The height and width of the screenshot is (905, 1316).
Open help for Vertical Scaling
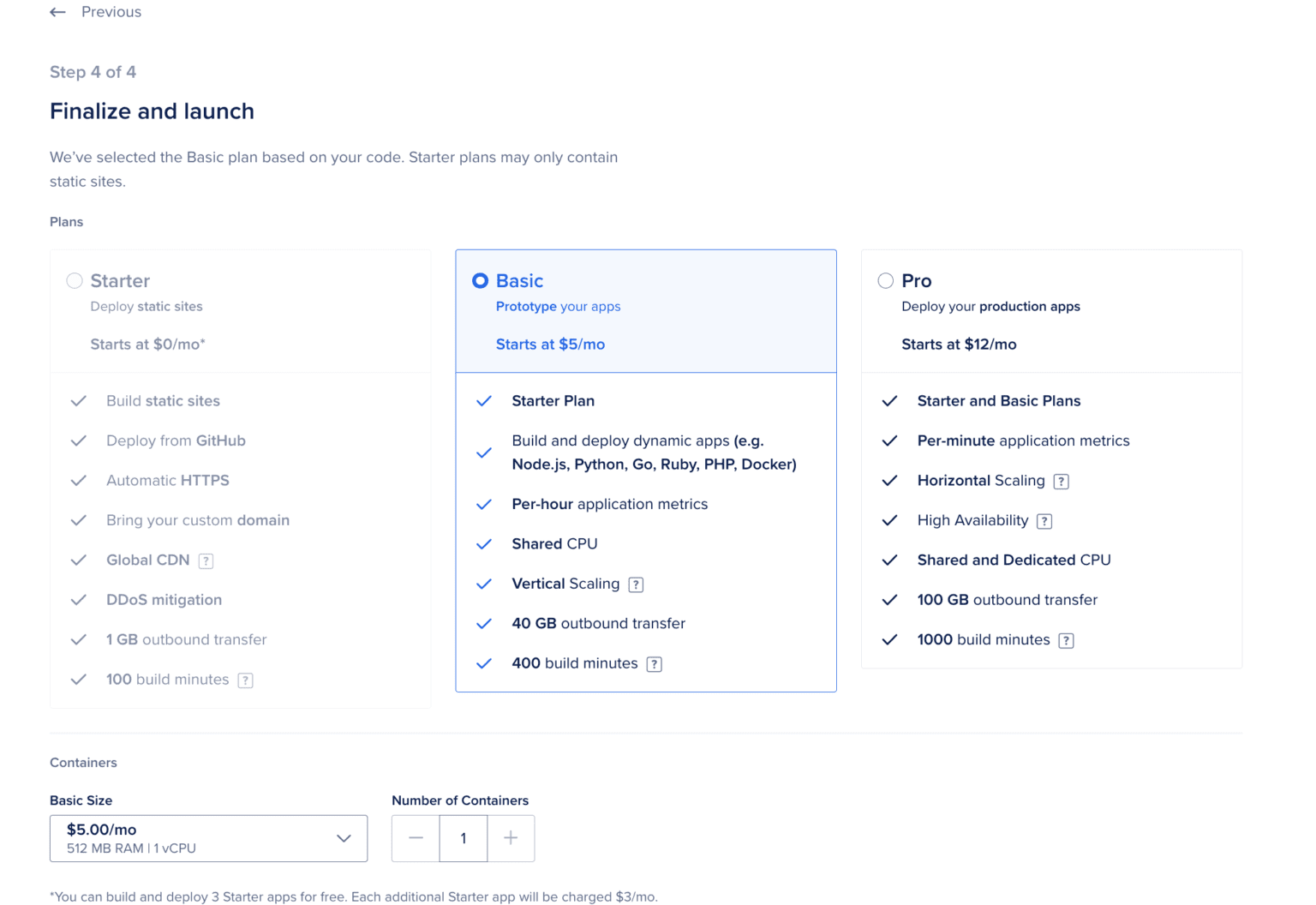[x=636, y=584]
